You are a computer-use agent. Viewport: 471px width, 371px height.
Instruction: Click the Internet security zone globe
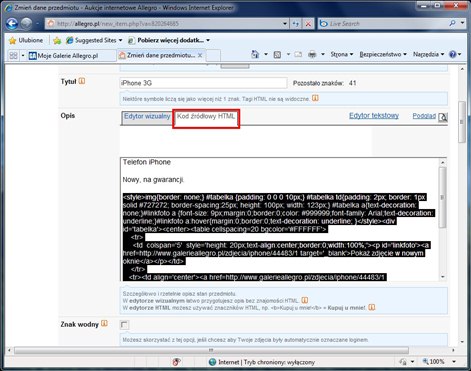tap(212, 362)
